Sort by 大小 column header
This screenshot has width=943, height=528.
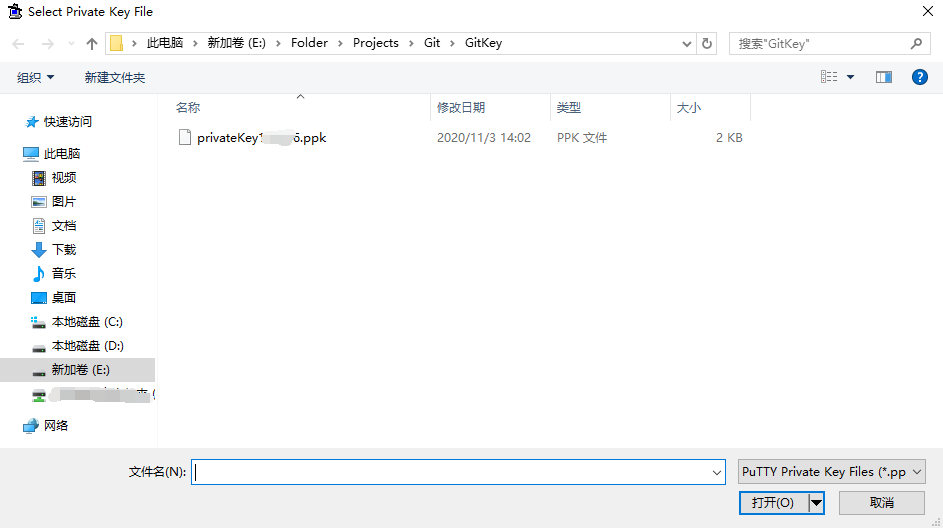tap(689, 108)
